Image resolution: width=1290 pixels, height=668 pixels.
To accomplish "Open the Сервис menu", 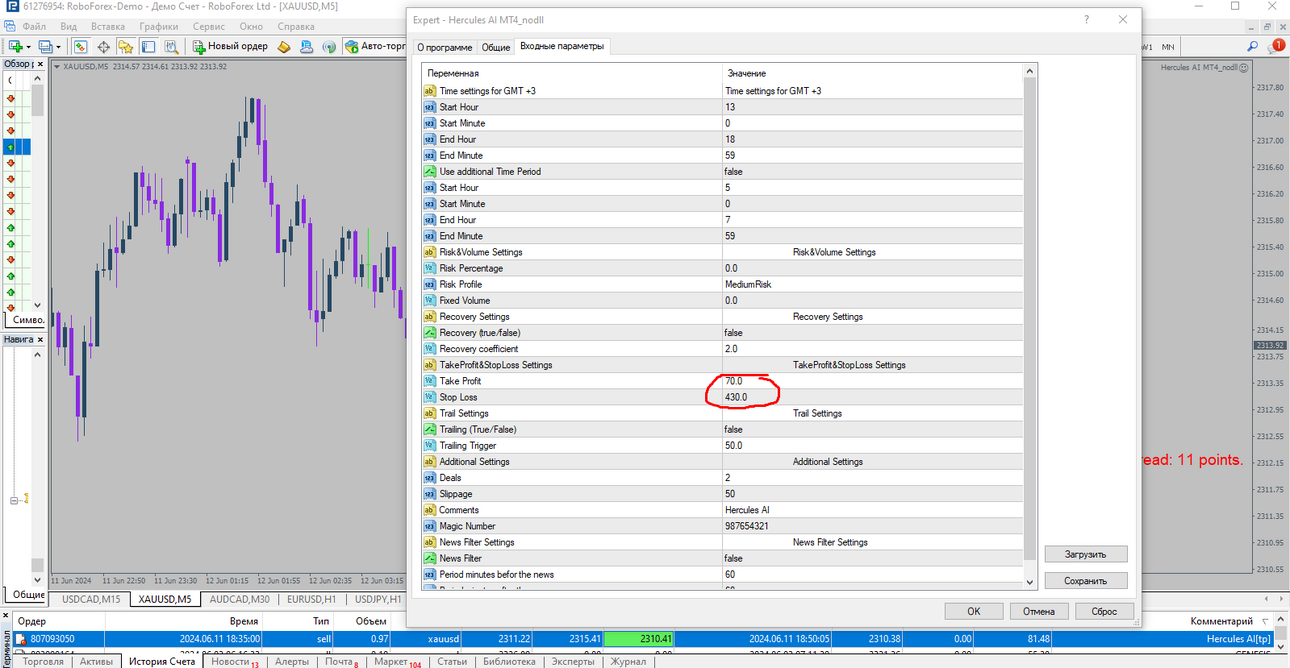I will [x=209, y=27].
